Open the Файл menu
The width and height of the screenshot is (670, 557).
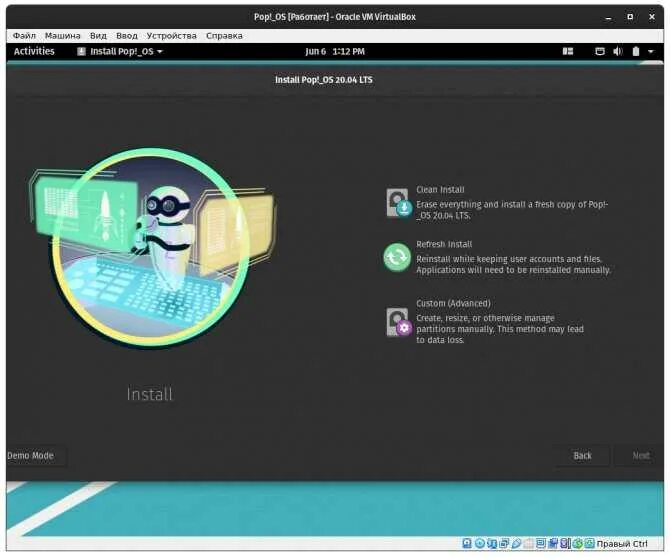pos(24,36)
